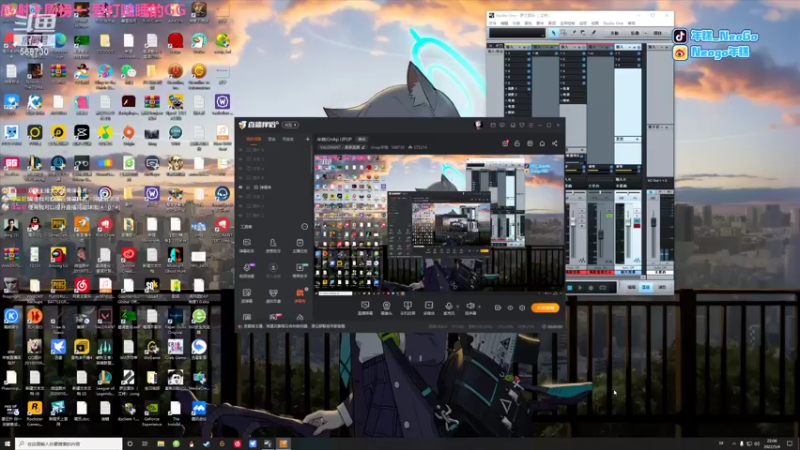Click second mixer channel volume fader
This screenshot has width=800, height=450.
601,236
